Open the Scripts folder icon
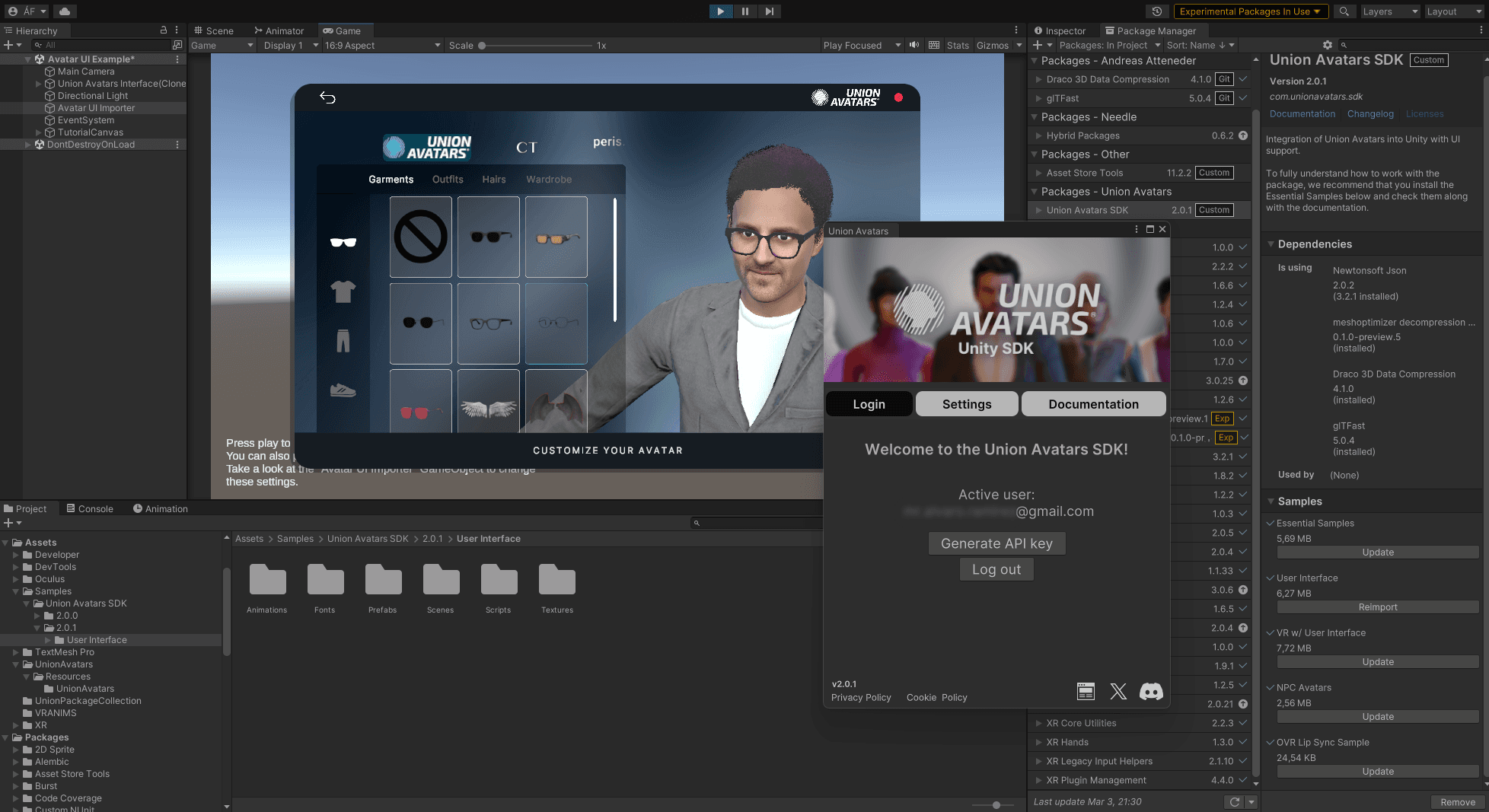Image resolution: width=1489 pixels, height=812 pixels. coord(499,580)
